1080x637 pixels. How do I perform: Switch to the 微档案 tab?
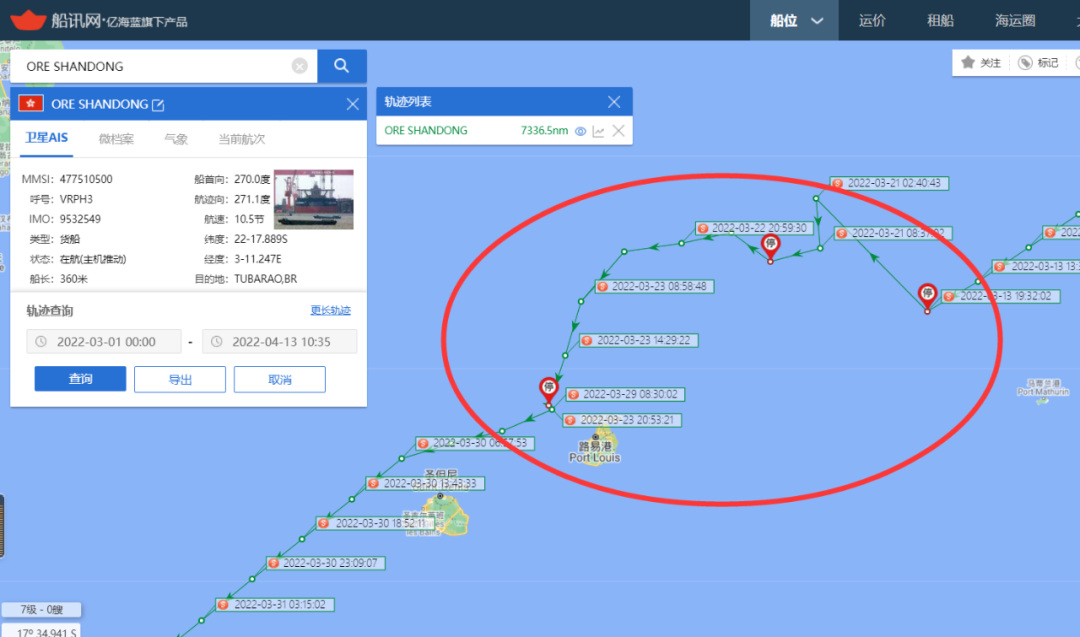(x=116, y=139)
